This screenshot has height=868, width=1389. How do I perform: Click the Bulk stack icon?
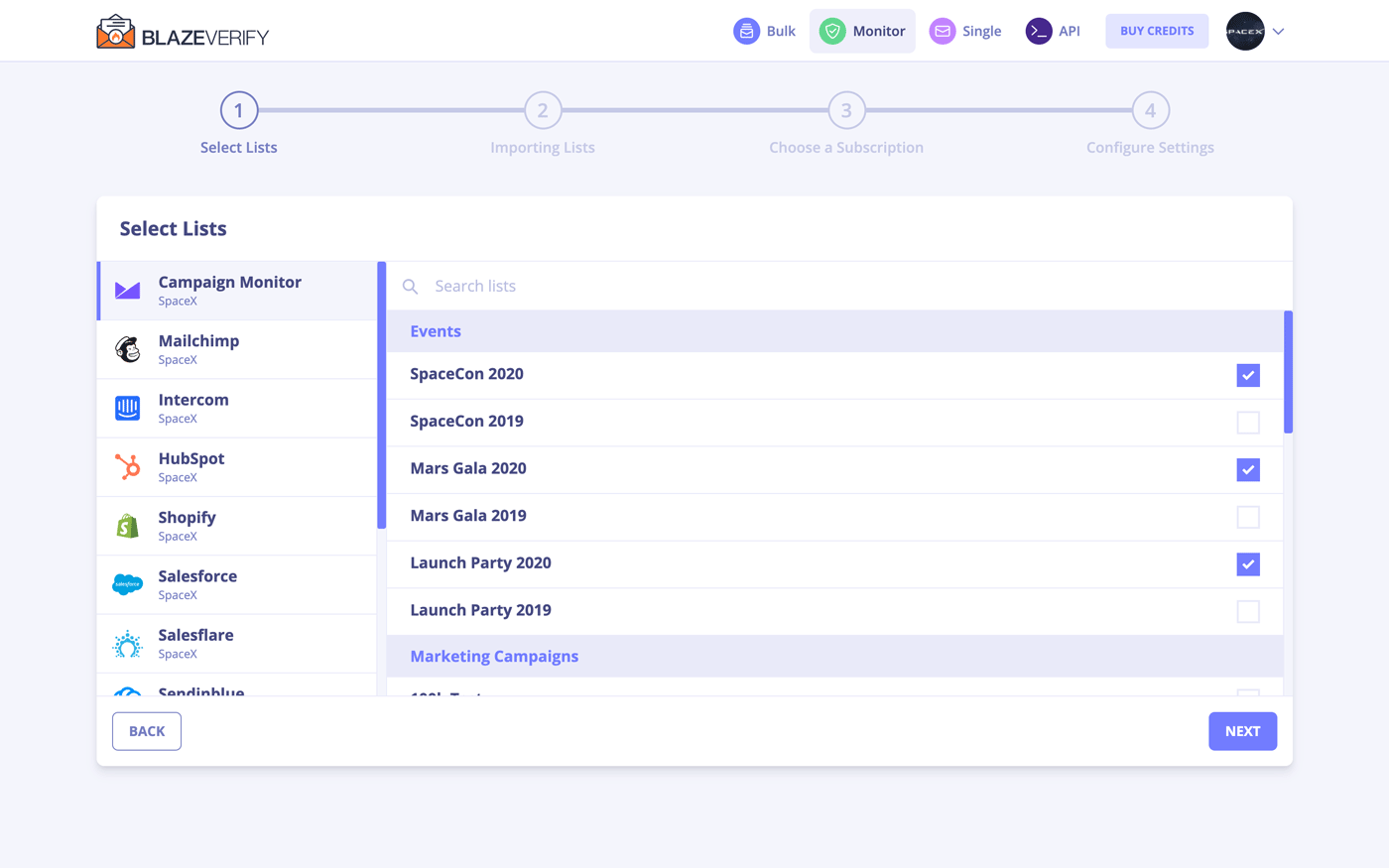[x=746, y=31]
